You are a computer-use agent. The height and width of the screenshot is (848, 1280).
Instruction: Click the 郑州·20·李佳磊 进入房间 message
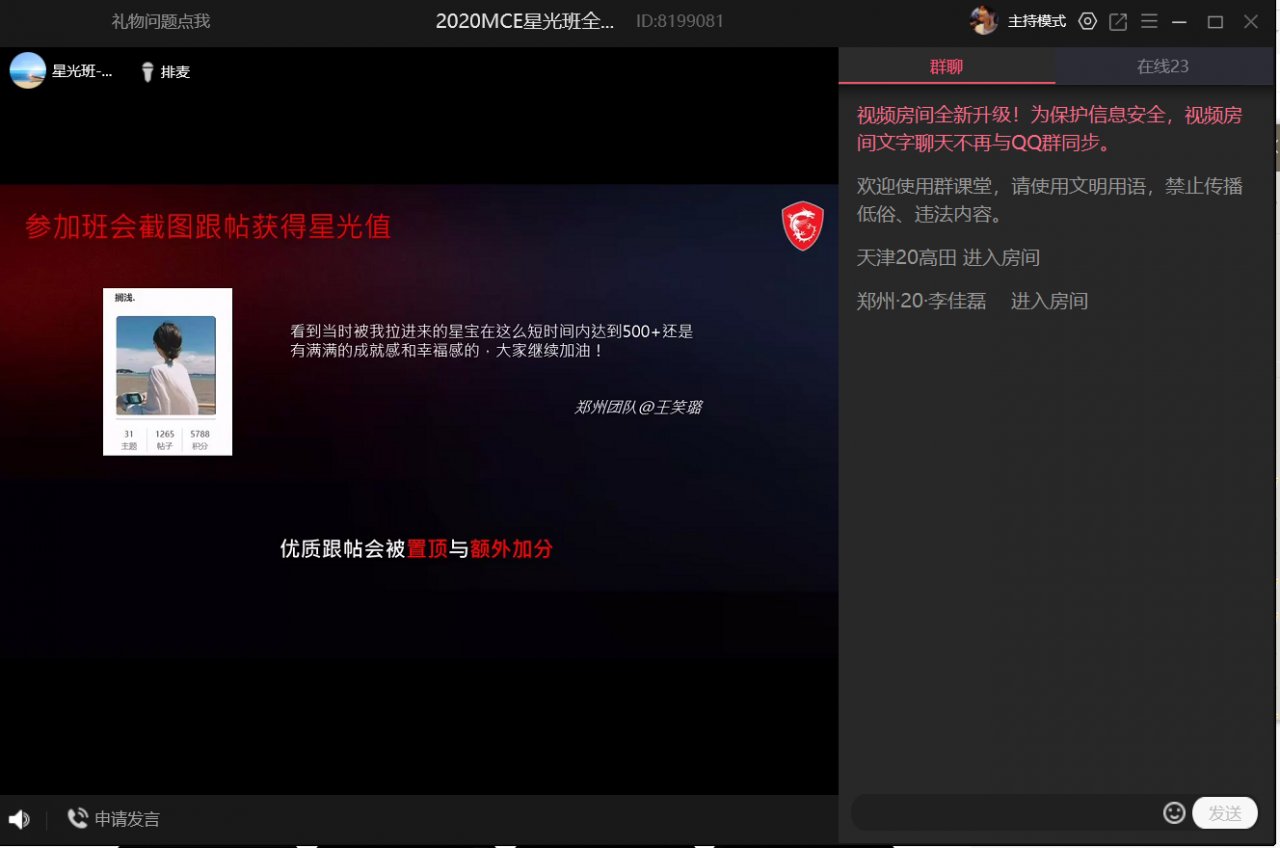[x=972, y=301]
